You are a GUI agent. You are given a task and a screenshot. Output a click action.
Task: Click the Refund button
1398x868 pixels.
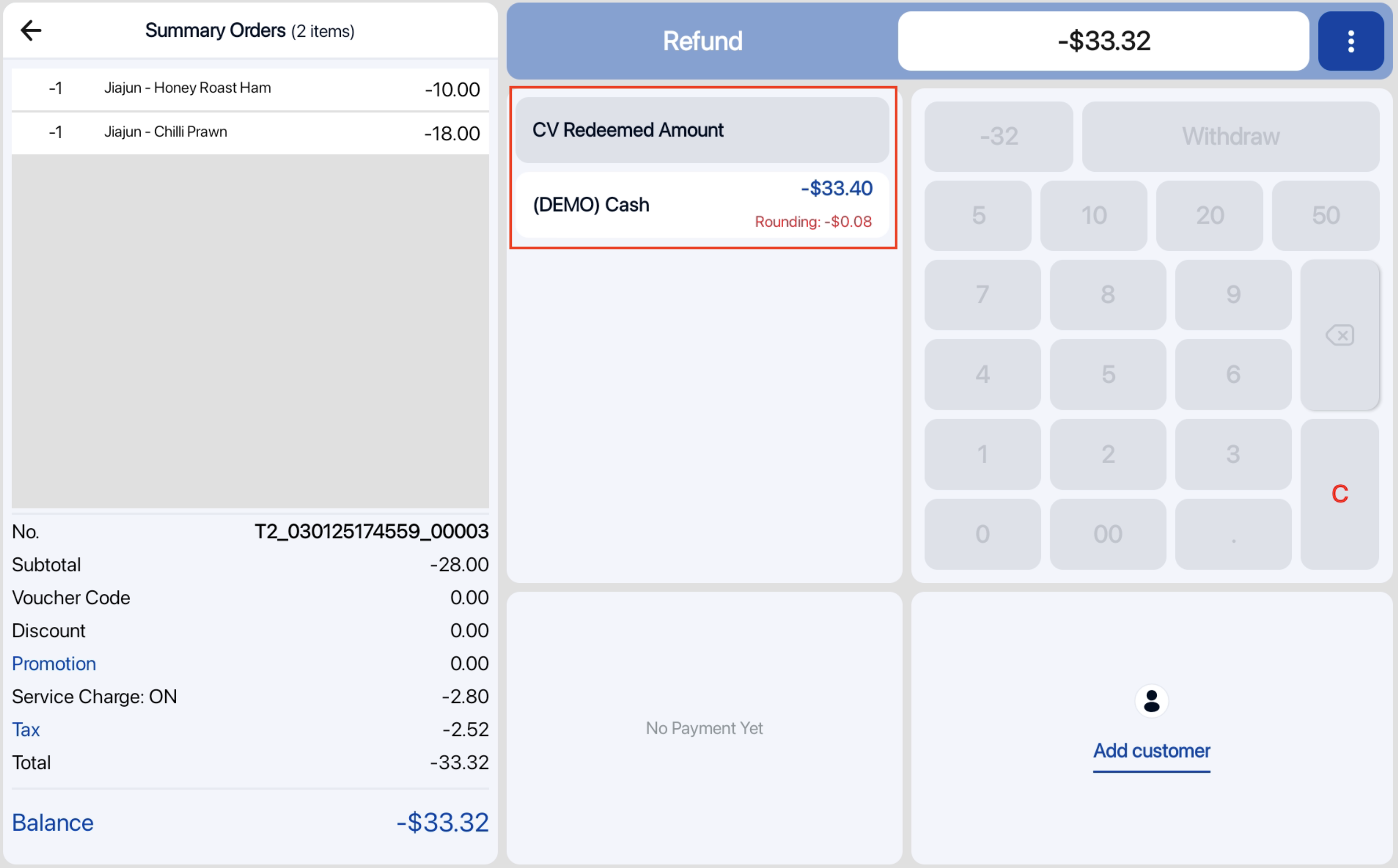702,41
